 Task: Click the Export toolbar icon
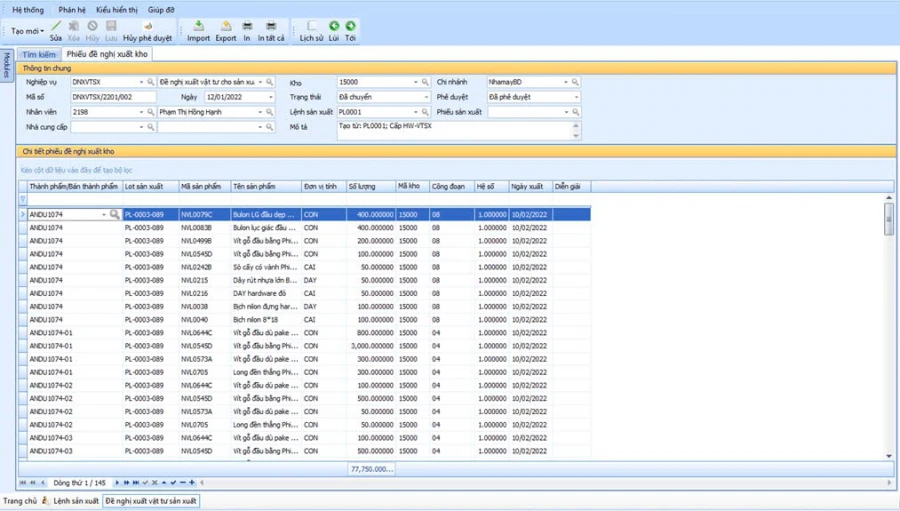[x=226, y=26]
